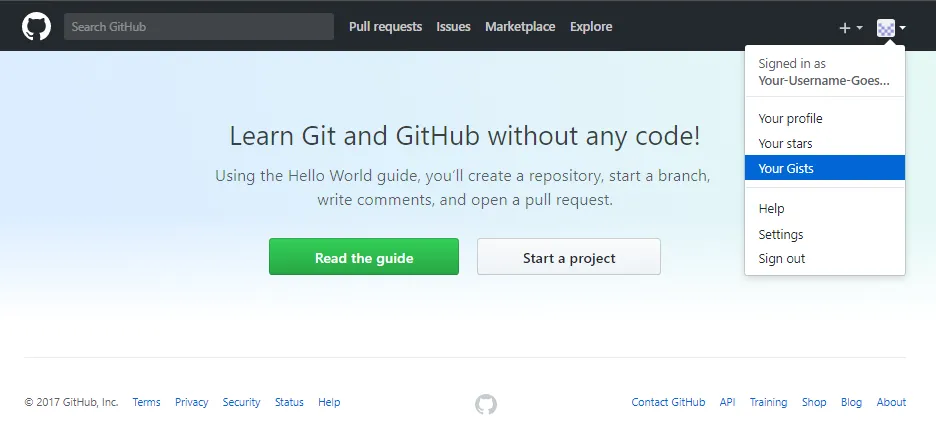
Task: Click the Shop footer link
Action: pyautogui.click(x=814, y=402)
